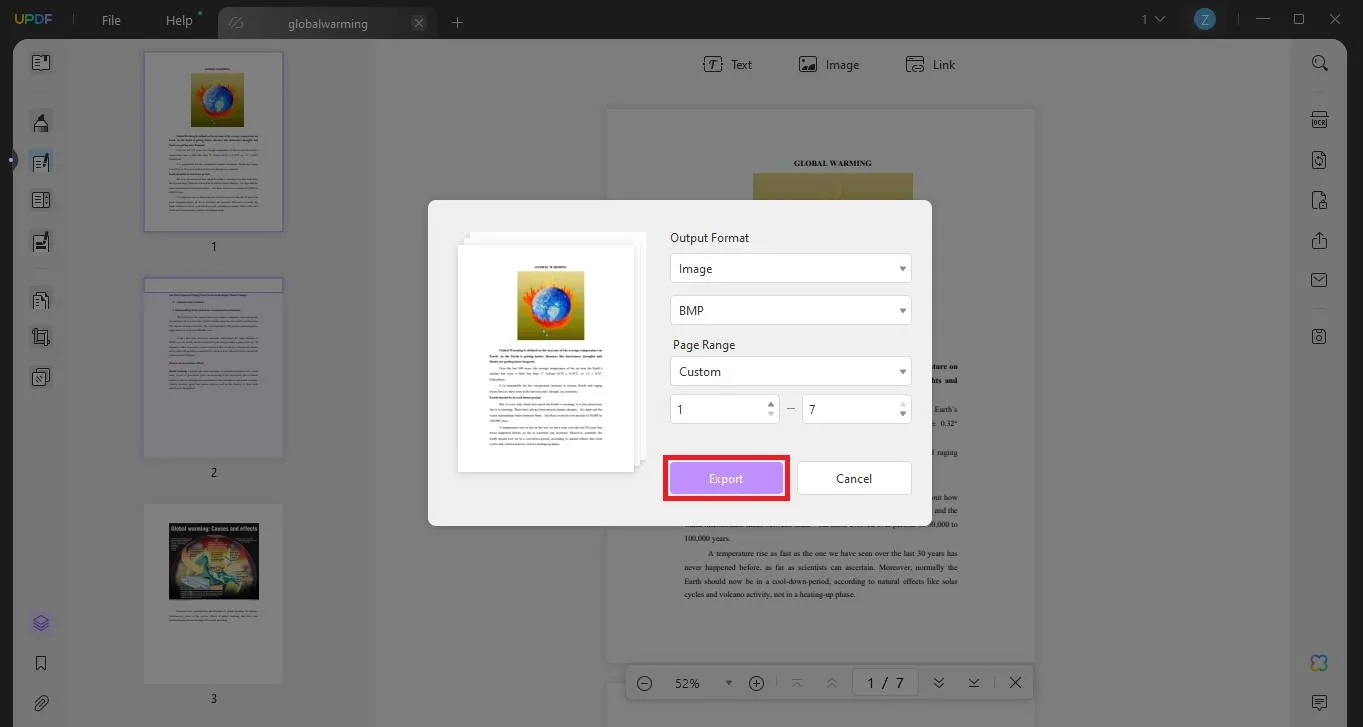
Task: Jump to last page arrow icon
Action: tap(974, 683)
